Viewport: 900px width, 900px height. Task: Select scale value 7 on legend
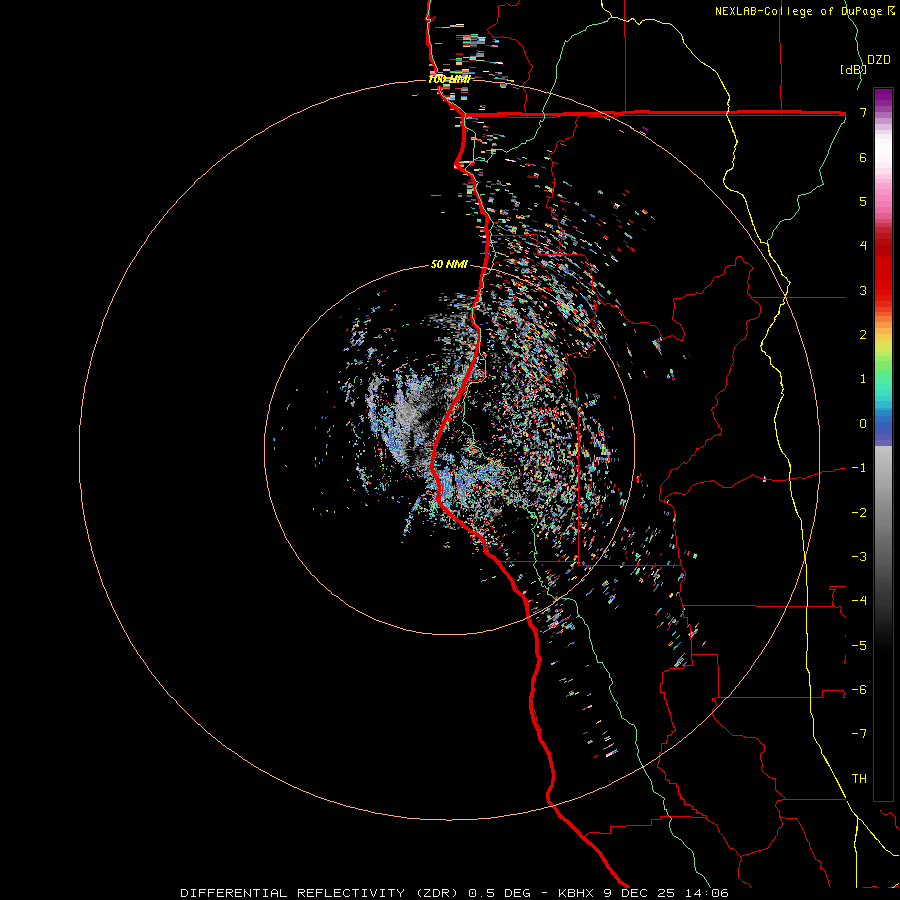(863, 112)
